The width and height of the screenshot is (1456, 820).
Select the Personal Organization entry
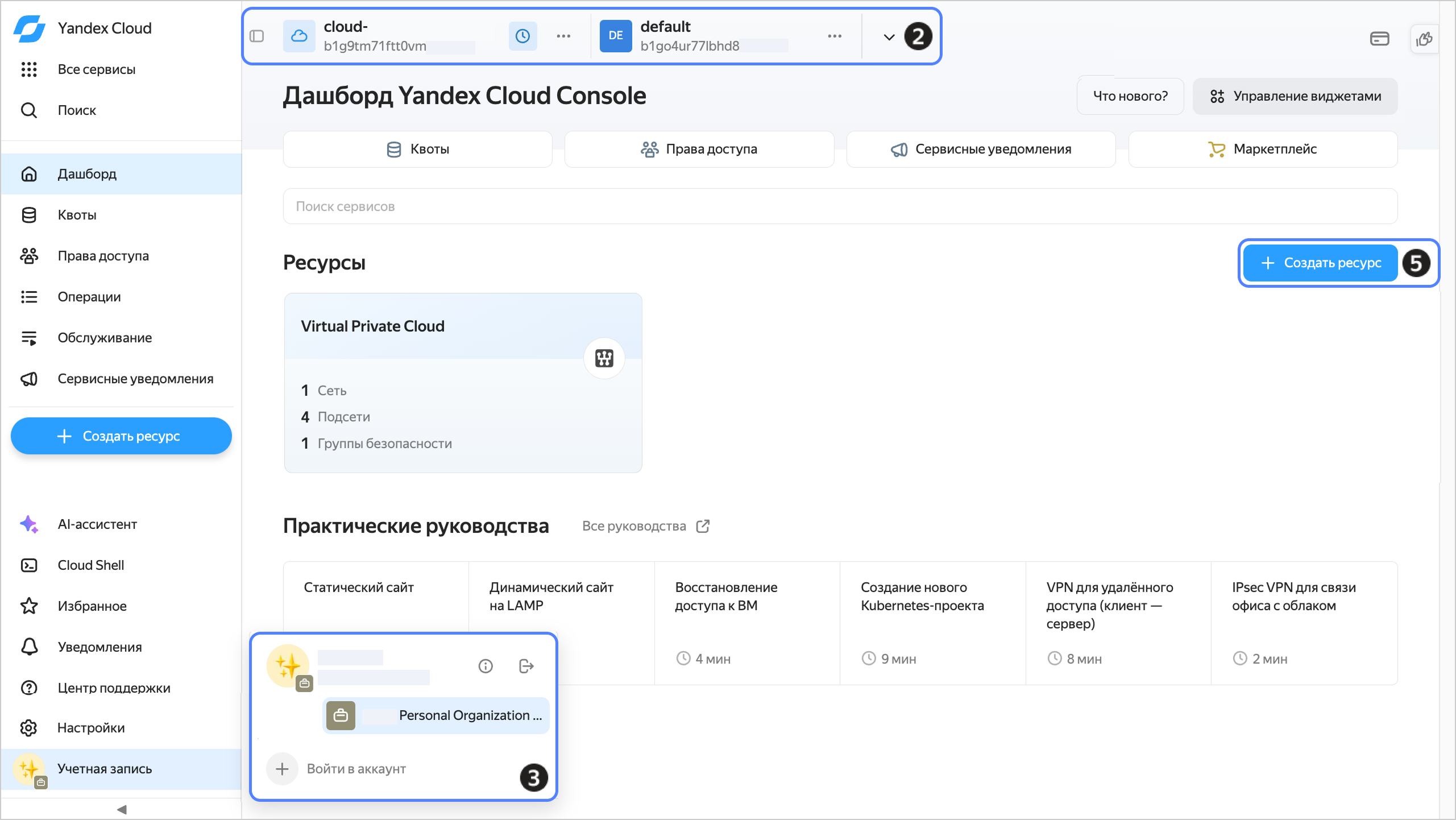coord(435,715)
